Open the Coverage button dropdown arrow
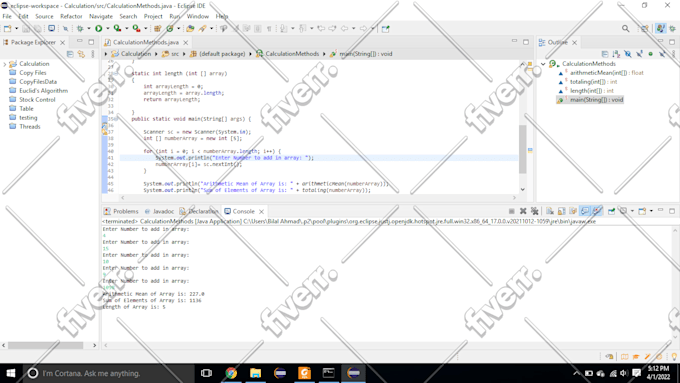 coord(127,28)
